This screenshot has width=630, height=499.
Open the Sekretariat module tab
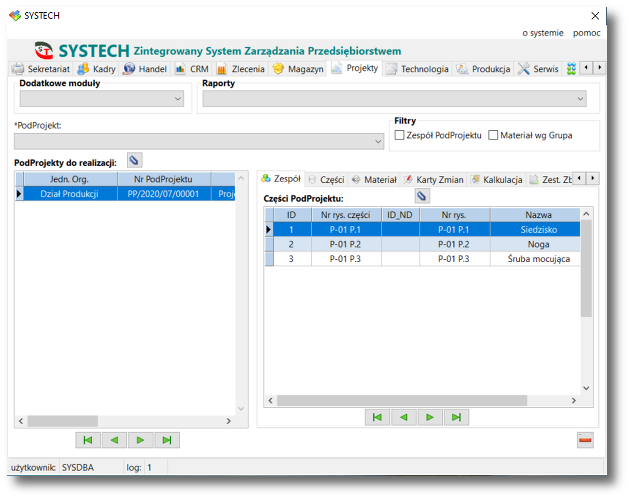click(41, 69)
